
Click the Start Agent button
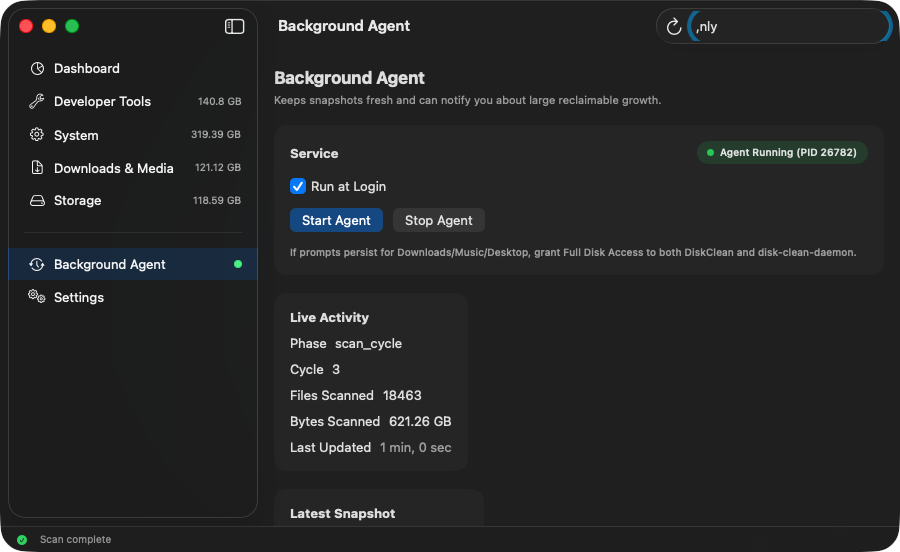pos(336,220)
